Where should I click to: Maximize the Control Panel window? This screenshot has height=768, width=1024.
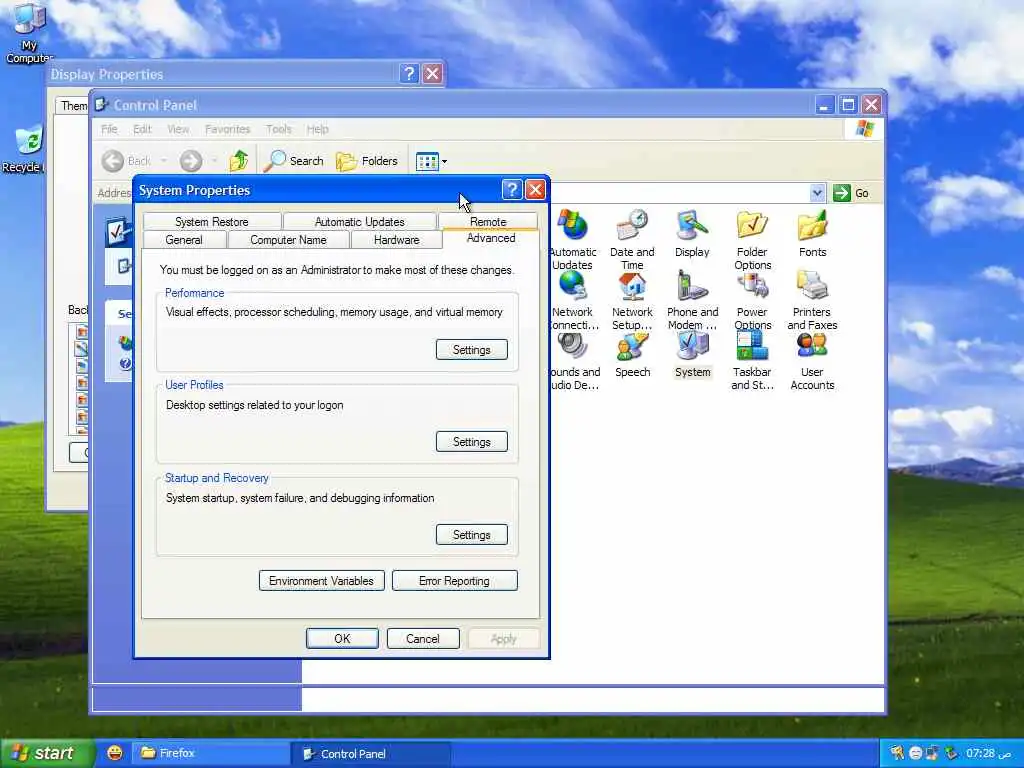point(848,104)
